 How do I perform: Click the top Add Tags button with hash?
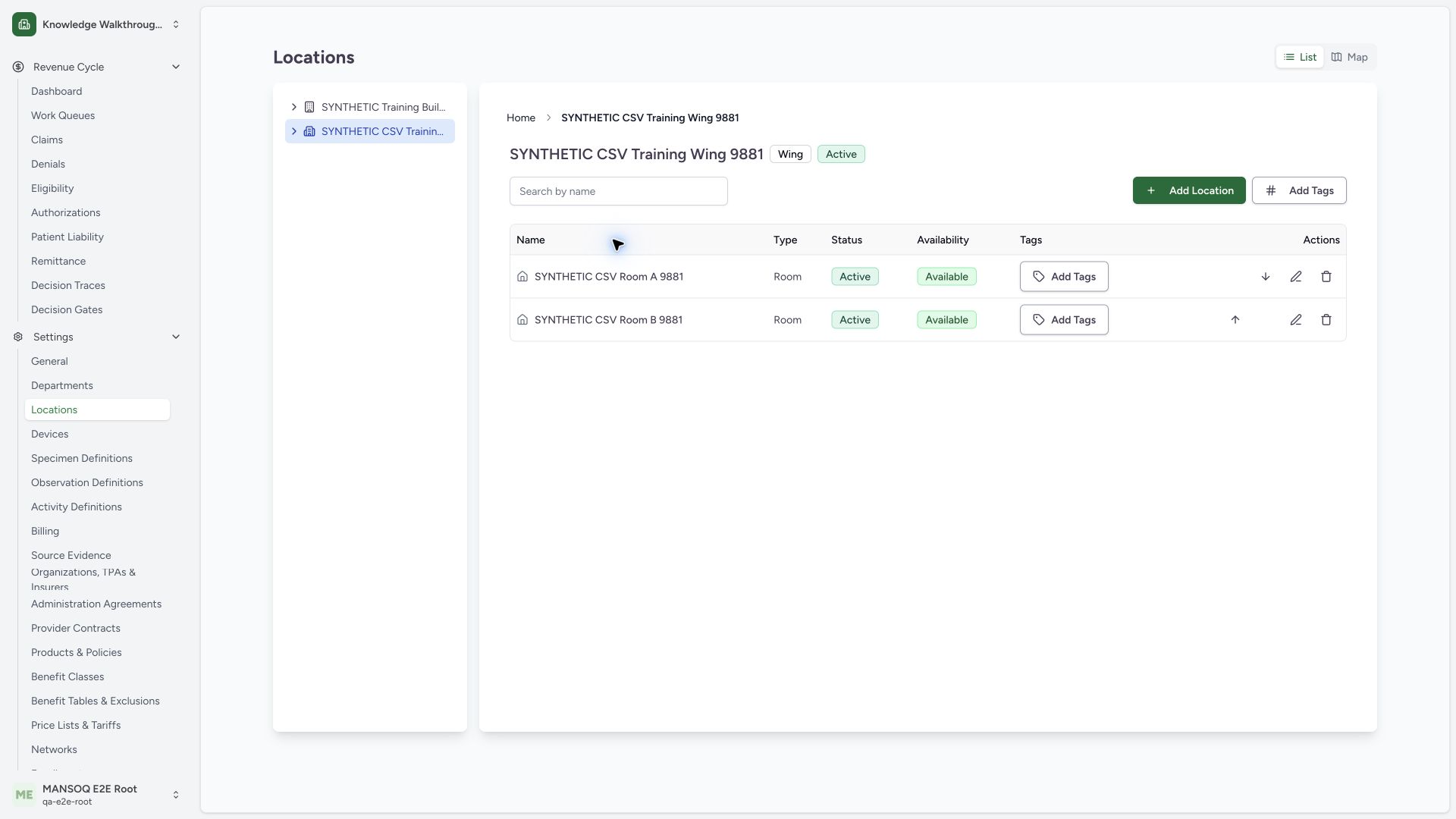pyautogui.click(x=1299, y=190)
